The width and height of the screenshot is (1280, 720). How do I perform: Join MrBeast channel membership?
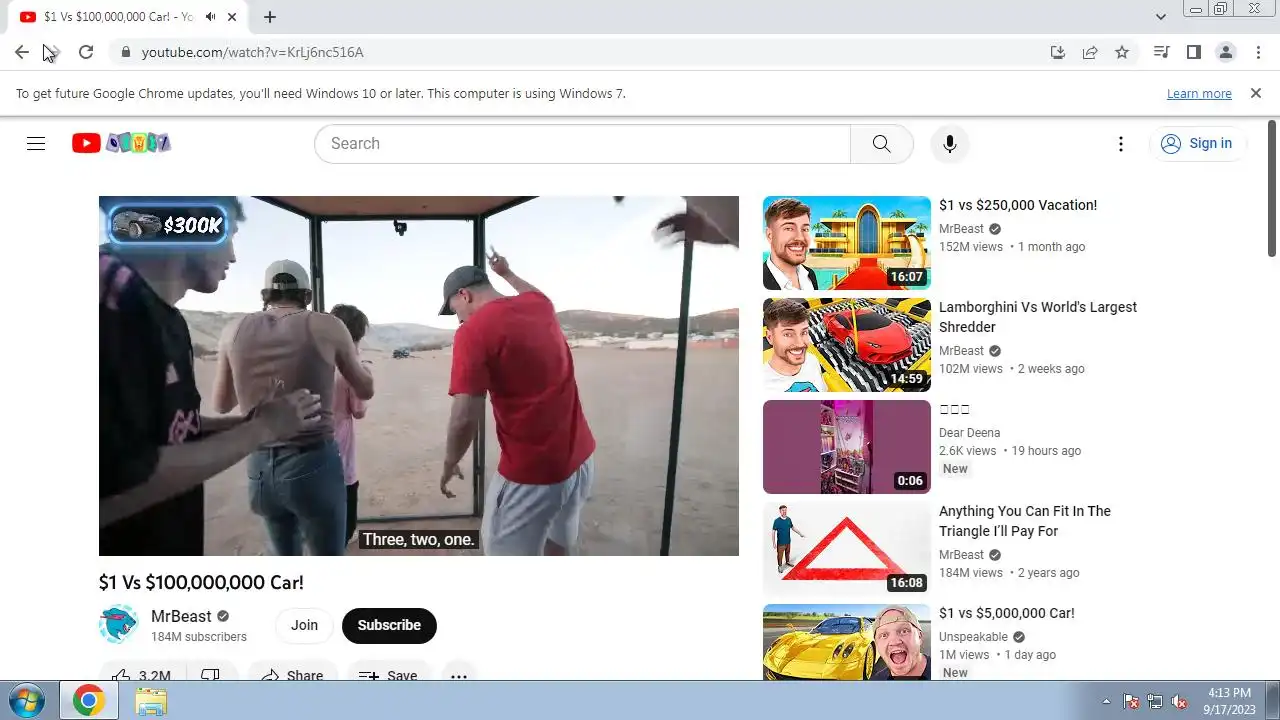tap(304, 625)
